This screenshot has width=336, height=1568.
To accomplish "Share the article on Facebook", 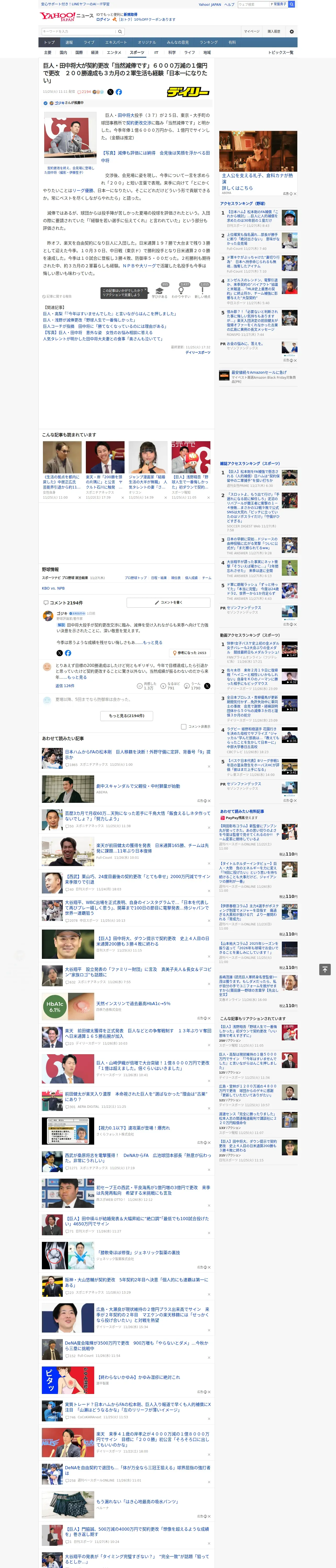I will (x=119, y=92).
